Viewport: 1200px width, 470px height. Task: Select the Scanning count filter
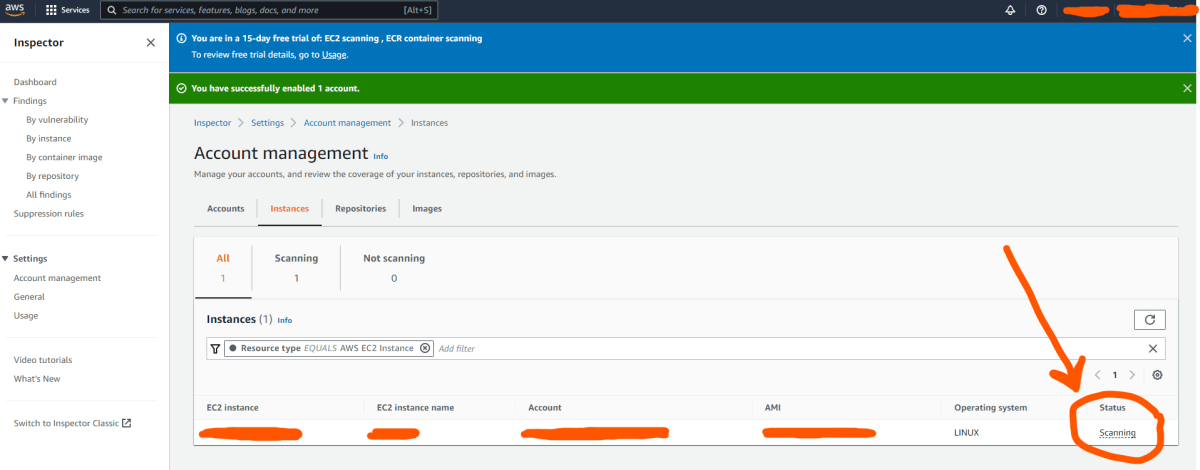[x=296, y=267]
